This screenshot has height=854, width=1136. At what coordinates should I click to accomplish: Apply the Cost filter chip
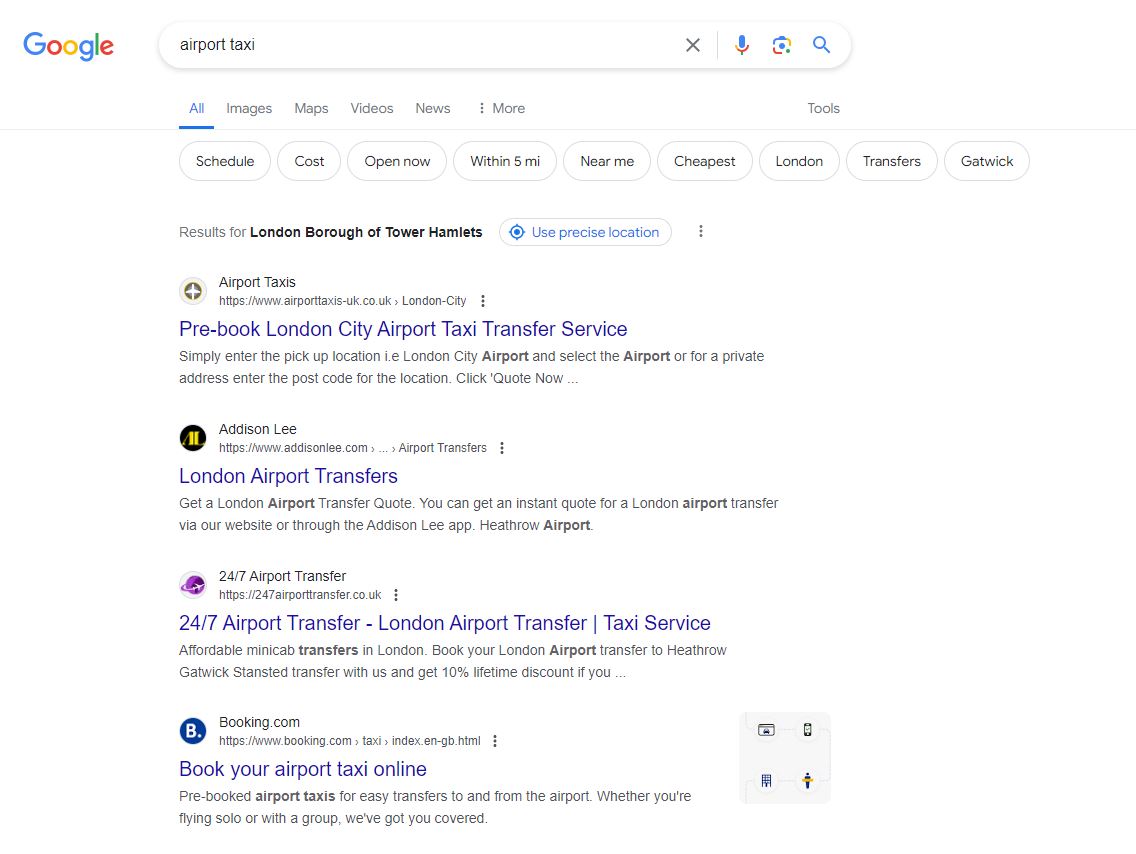click(x=309, y=162)
